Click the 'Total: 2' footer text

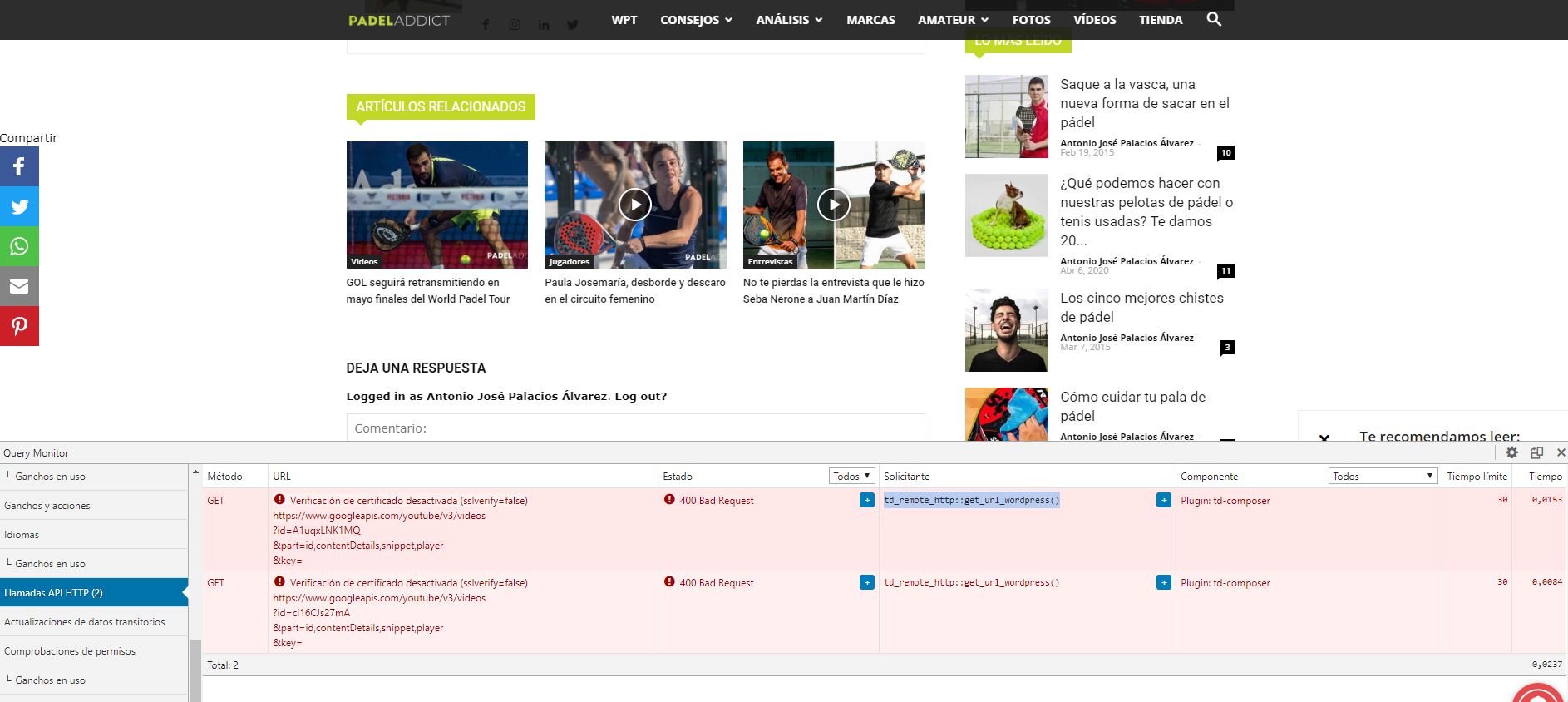tap(223, 665)
